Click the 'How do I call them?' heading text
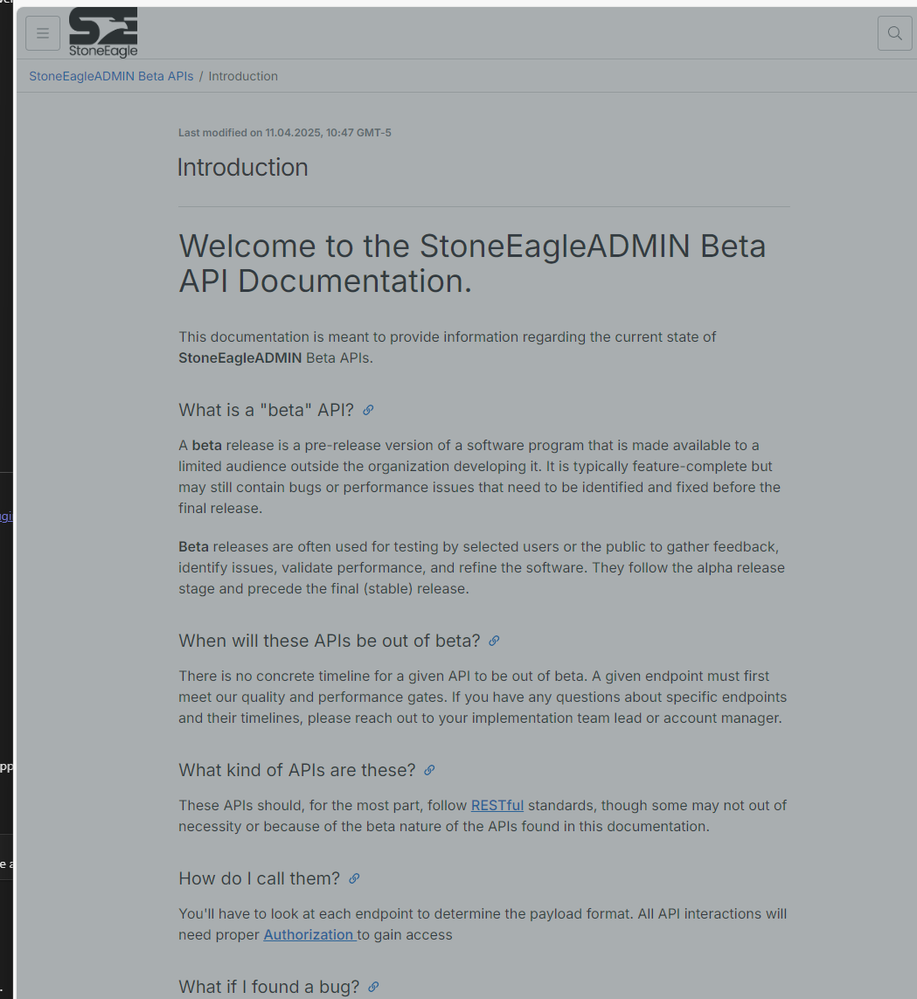Screen dimensions: 917x999 point(259,879)
